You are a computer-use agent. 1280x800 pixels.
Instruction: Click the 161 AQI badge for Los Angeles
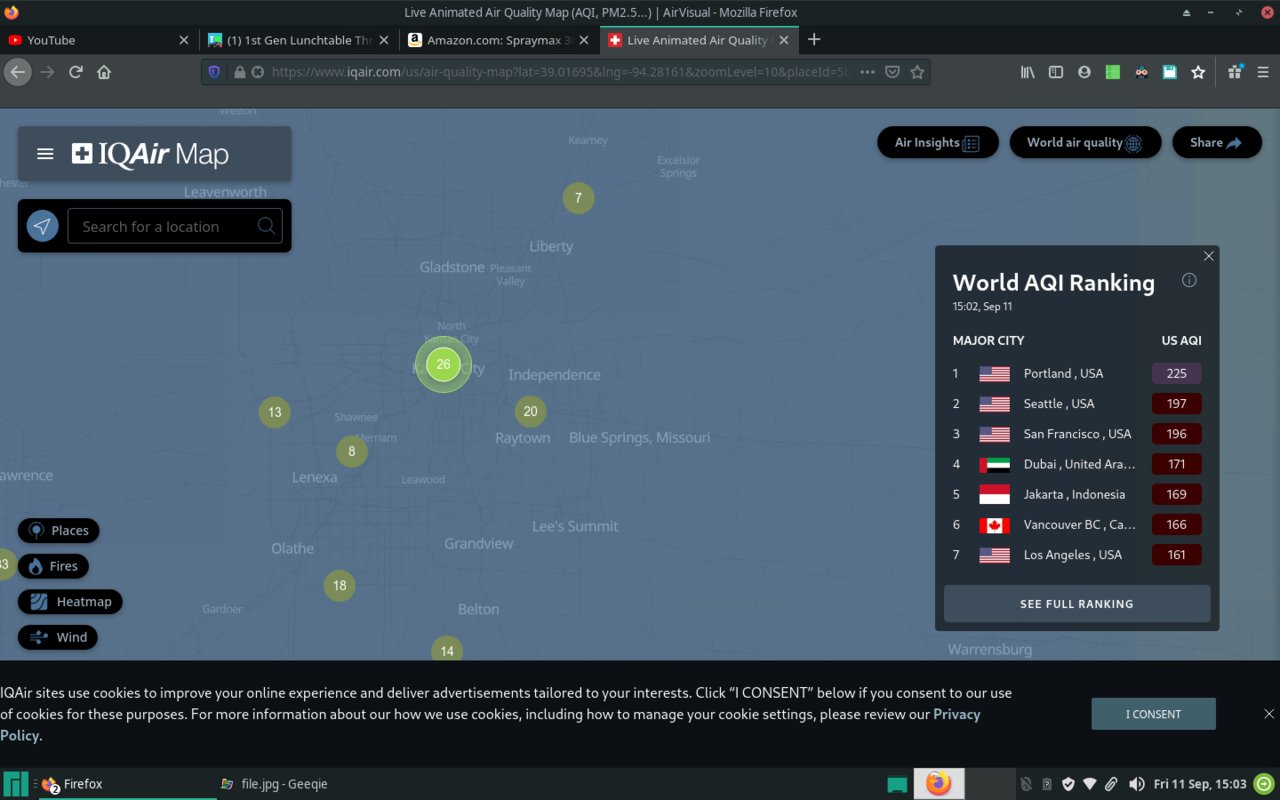(1176, 555)
